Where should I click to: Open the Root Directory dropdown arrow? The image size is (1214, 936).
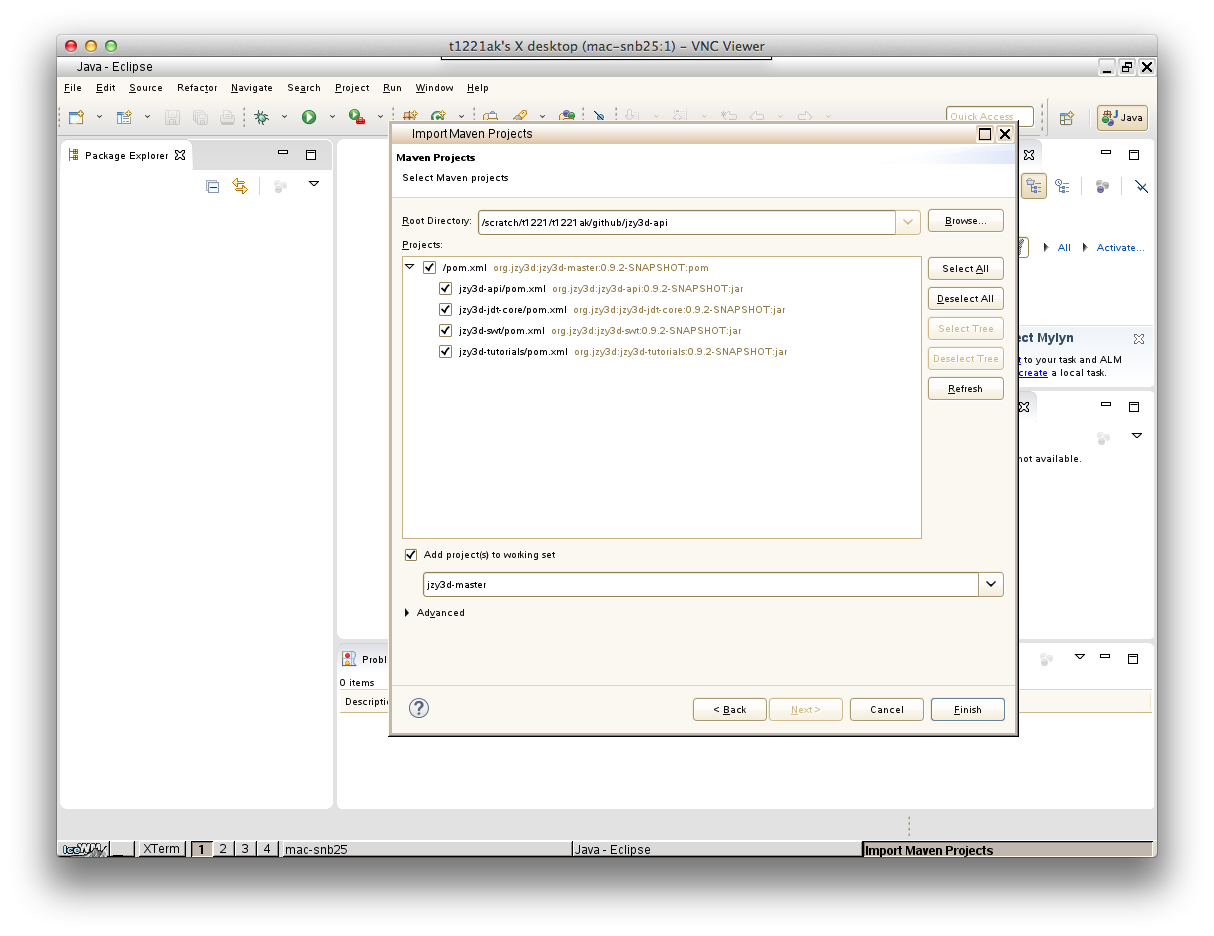click(x=908, y=222)
